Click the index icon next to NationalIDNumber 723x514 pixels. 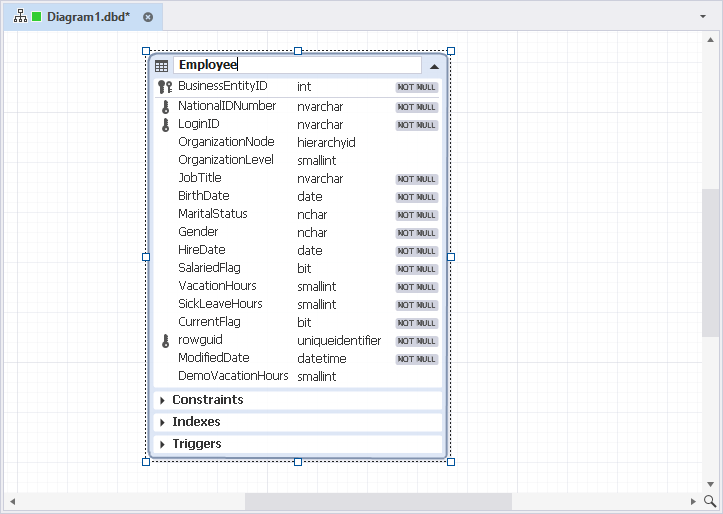tap(166, 107)
